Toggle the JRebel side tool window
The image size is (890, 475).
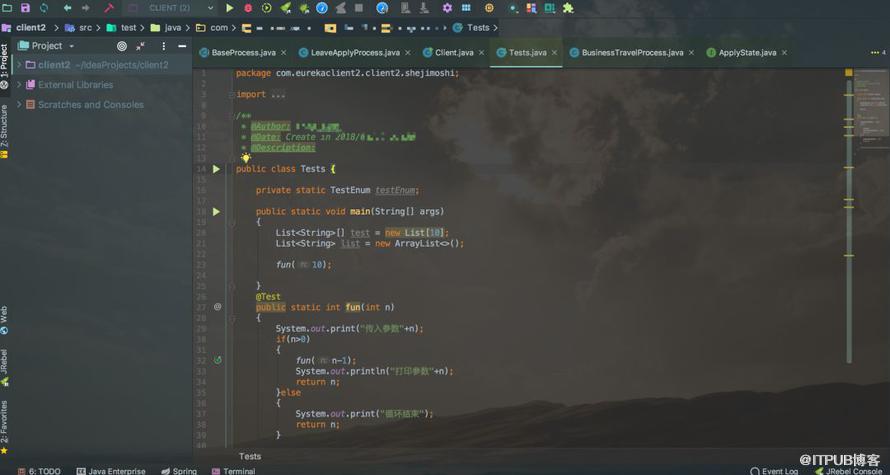(x=5, y=368)
